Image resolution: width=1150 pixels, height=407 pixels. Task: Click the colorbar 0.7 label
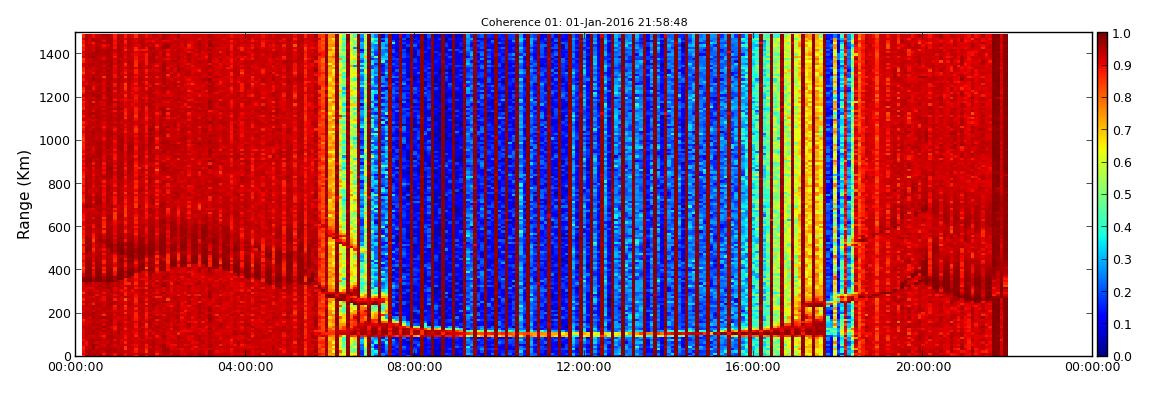(x=1122, y=131)
